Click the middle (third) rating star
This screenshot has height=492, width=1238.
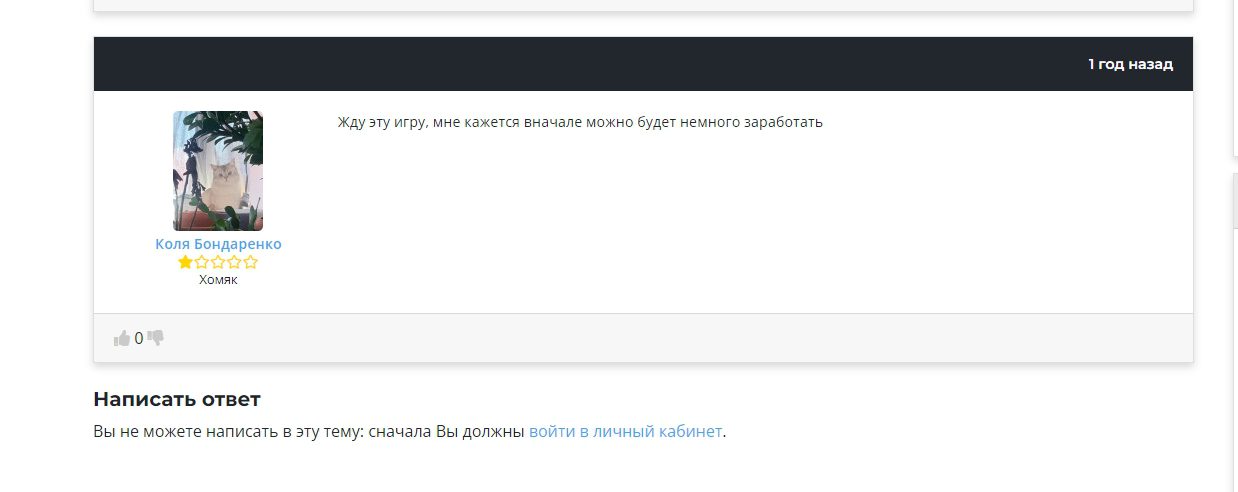point(218,262)
